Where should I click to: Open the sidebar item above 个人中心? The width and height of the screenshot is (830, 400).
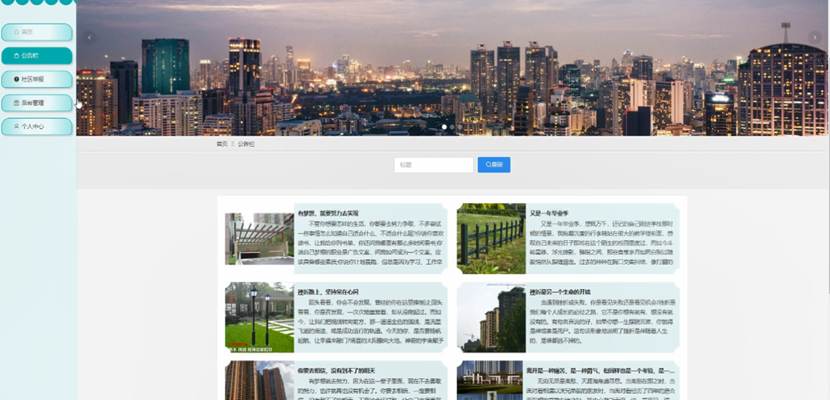tap(37, 103)
